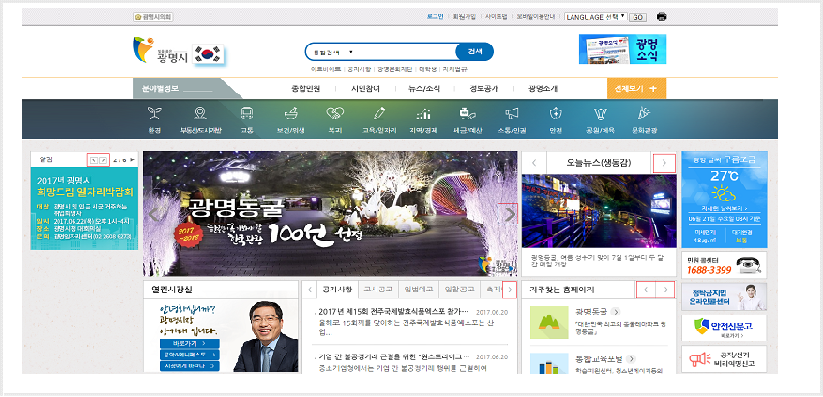Click the printer icon in top bar
This screenshot has width=823, height=397.
click(x=661, y=17)
